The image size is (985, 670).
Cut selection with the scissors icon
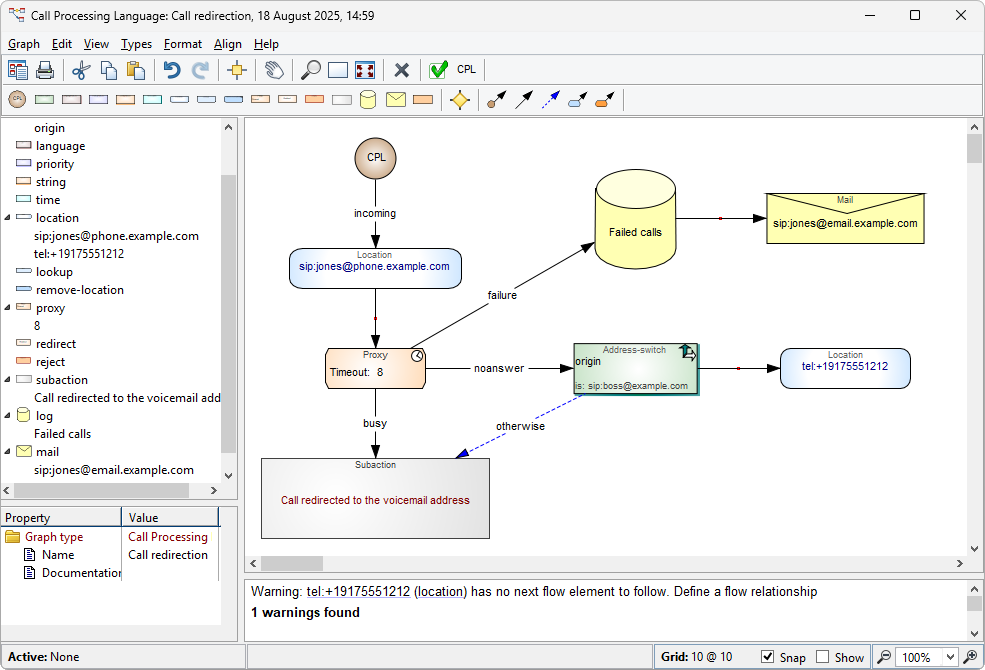[x=82, y=70]
